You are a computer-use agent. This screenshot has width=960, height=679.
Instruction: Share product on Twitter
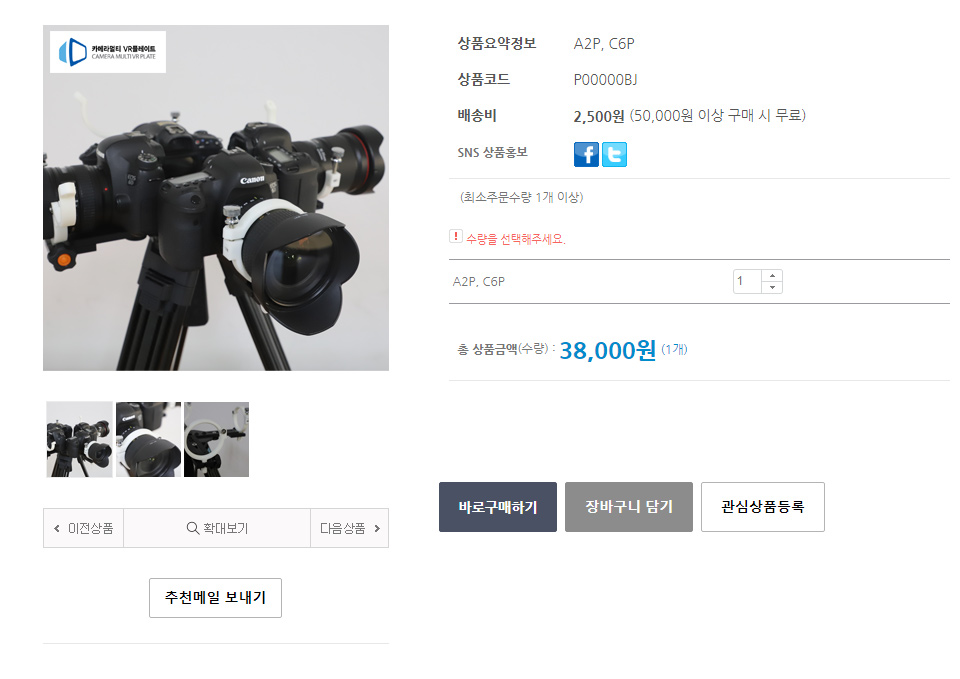point(614,154)
